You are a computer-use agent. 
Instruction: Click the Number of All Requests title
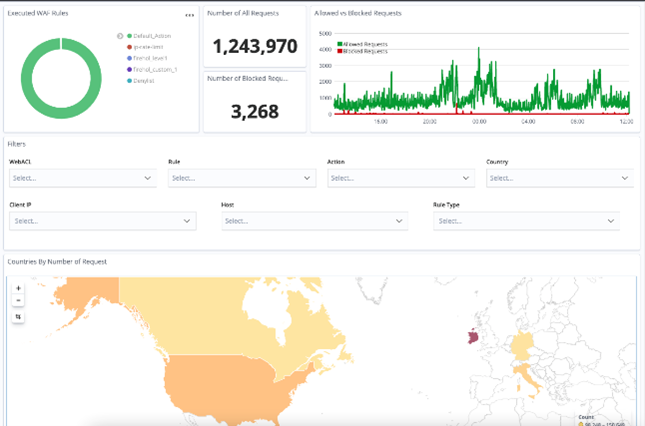[x=243, y=13]
